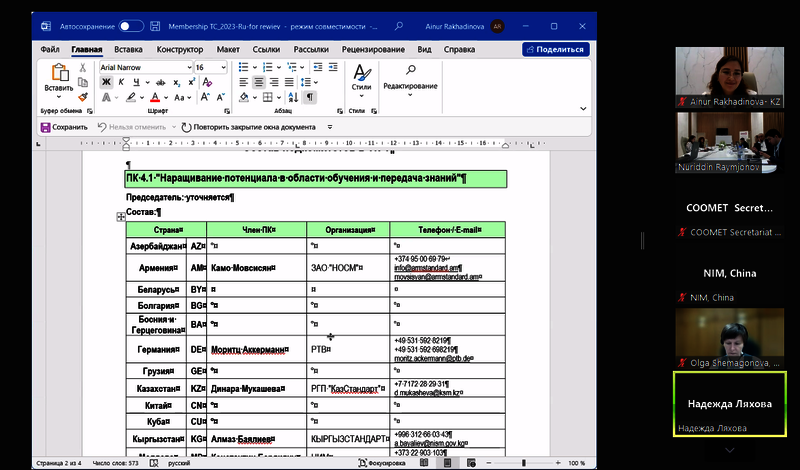Switch to the Конструктор tab
Image resolution: width=800 pixels, height=470 pixels.
[x=180, y=50]
